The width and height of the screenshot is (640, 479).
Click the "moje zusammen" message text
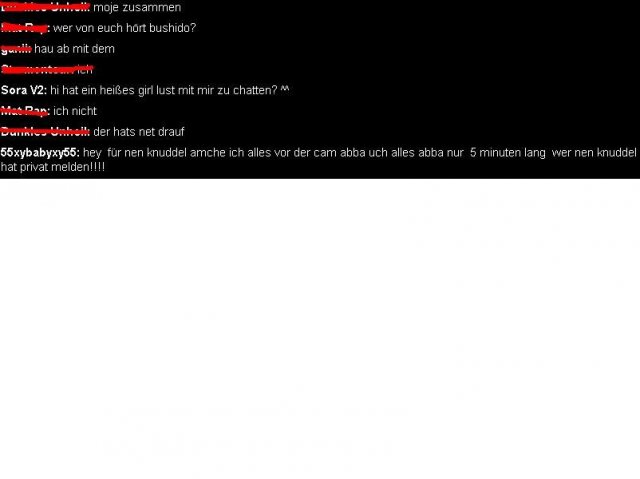(x=137, y=7)
